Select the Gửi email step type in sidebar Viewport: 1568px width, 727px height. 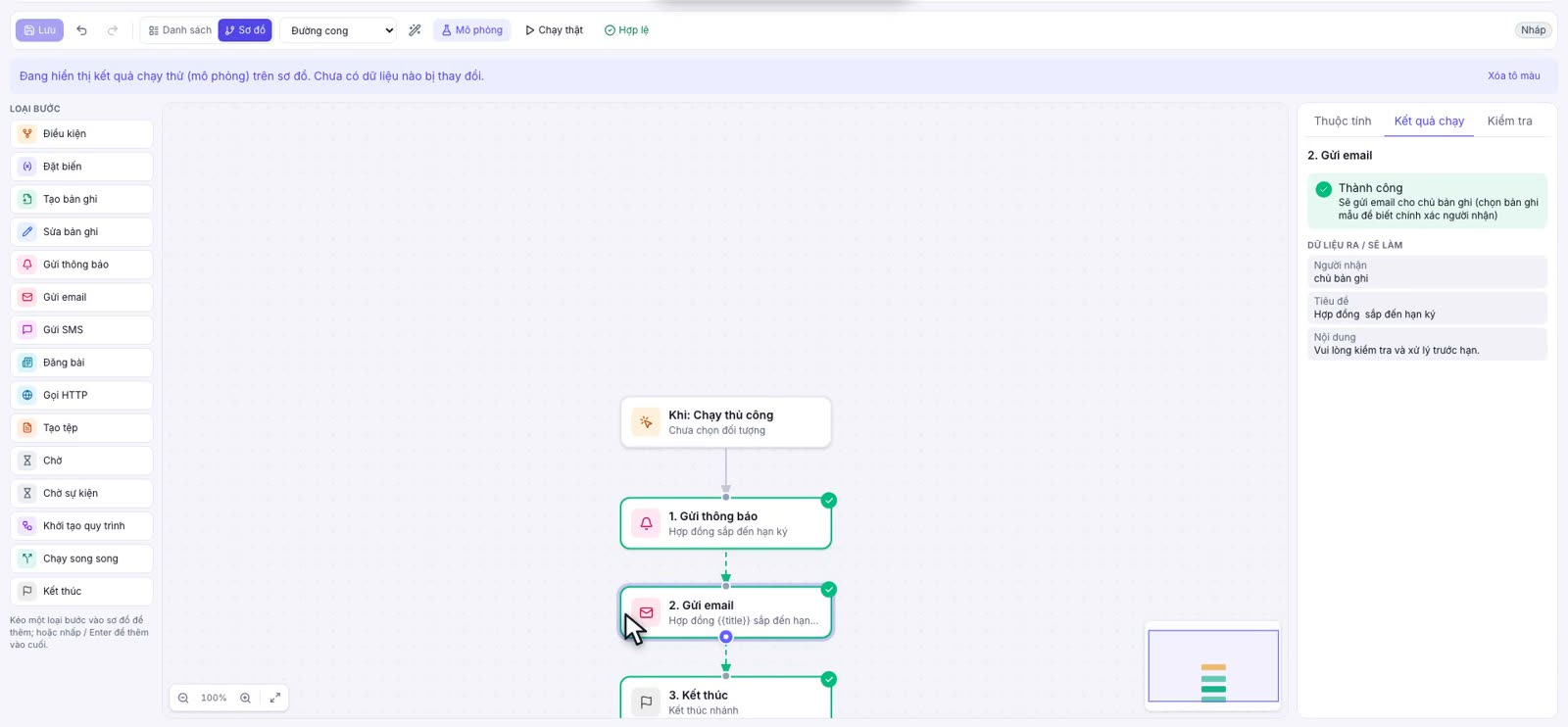click(81, 297)
